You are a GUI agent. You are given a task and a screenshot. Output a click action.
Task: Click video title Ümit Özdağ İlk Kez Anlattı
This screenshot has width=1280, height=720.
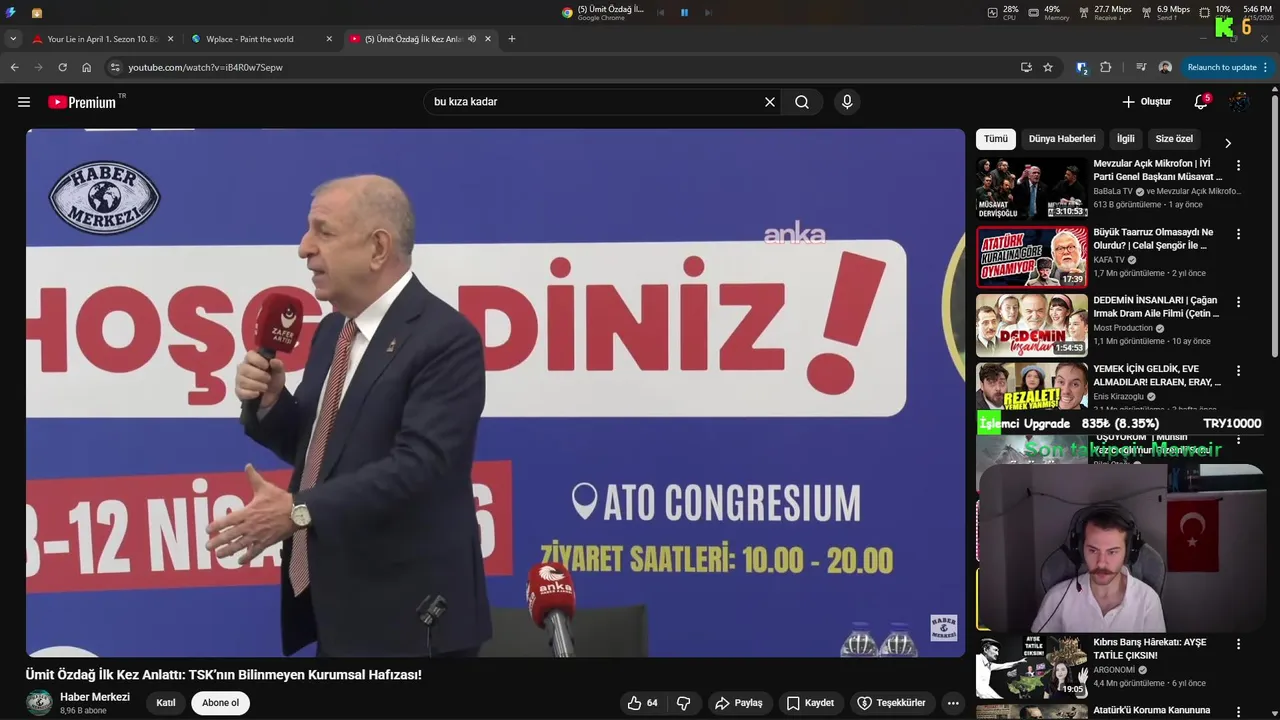point(224,675)
